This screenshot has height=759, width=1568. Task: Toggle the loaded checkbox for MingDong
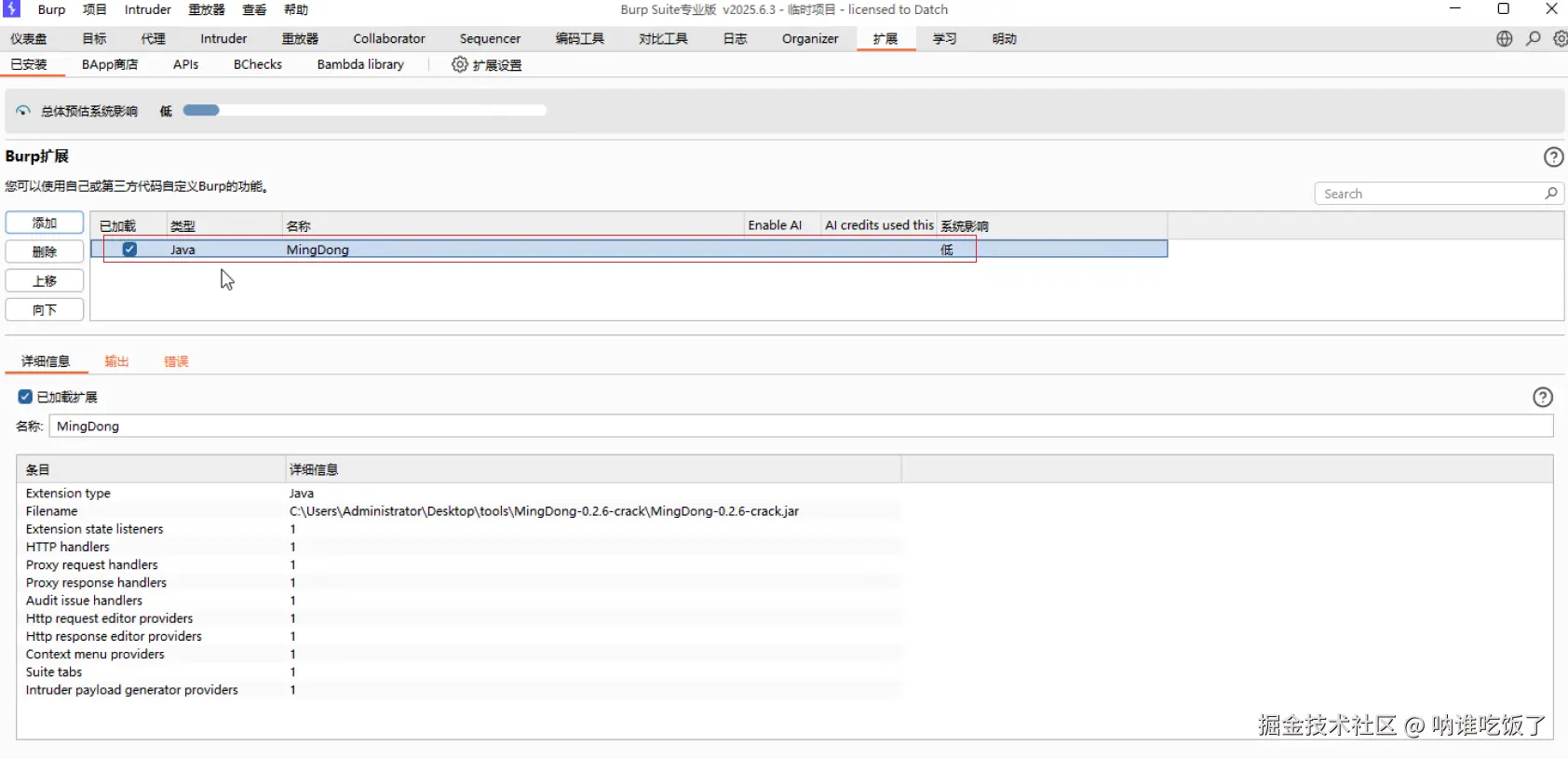pos(129,249)
